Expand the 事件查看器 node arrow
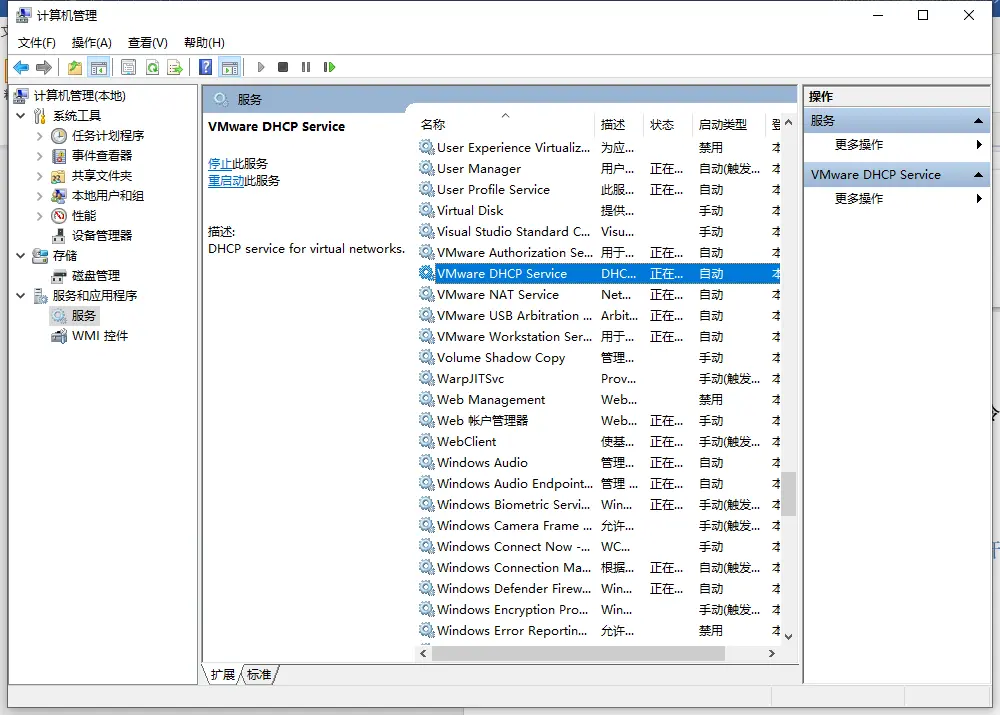The height and width of the screenshot is (715, 1000). pyautogui.click(x=40, y=156)
